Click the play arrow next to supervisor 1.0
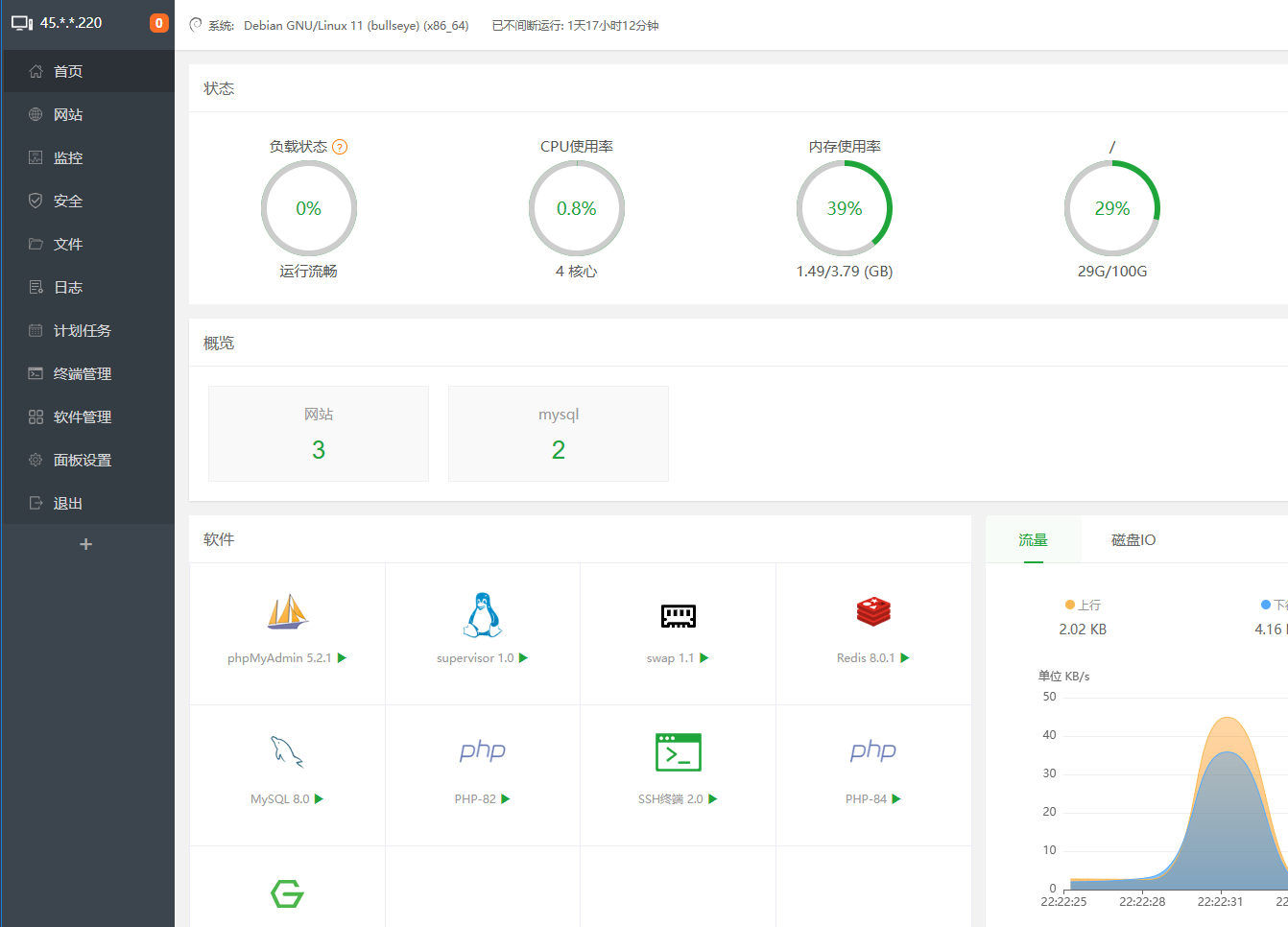The image size is (1288, 927). coord(524,658)
